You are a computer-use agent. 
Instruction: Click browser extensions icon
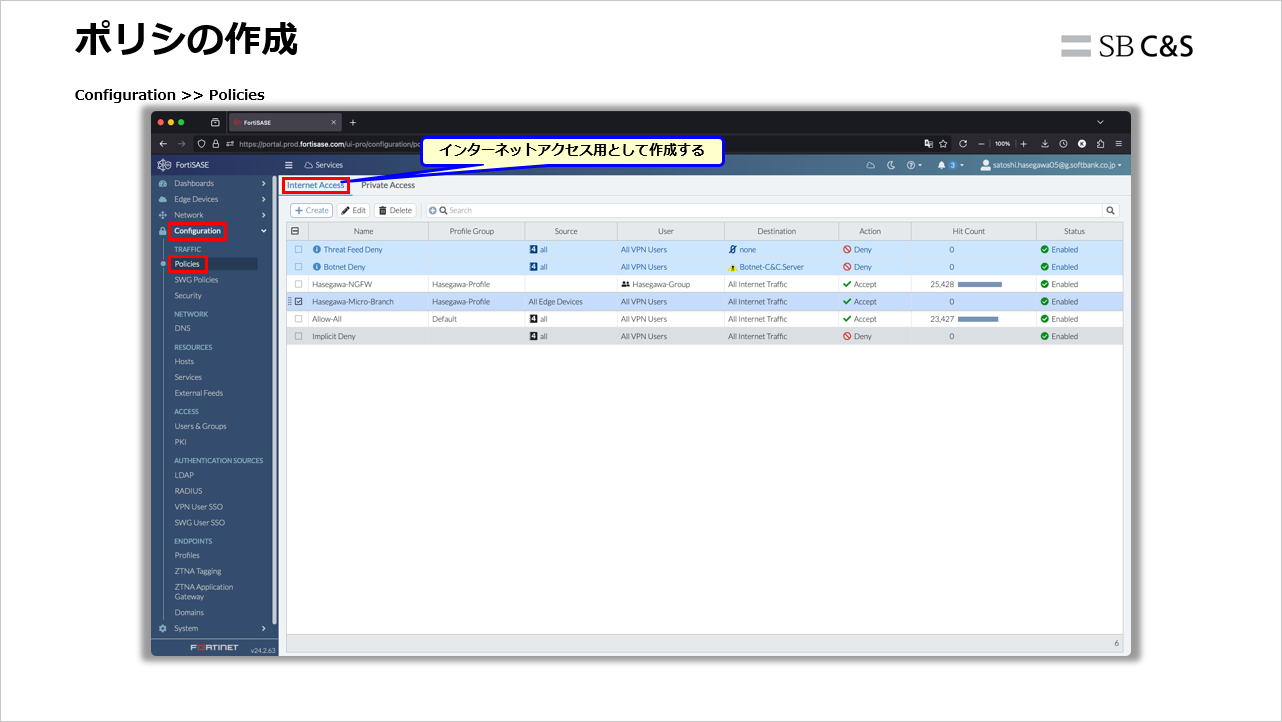coord(1100,144)
